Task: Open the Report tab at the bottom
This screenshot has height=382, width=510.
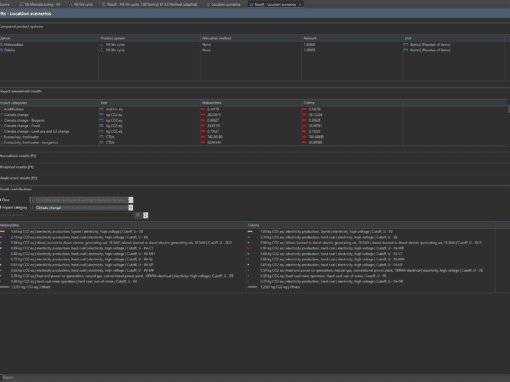Action: coord(8,377)
